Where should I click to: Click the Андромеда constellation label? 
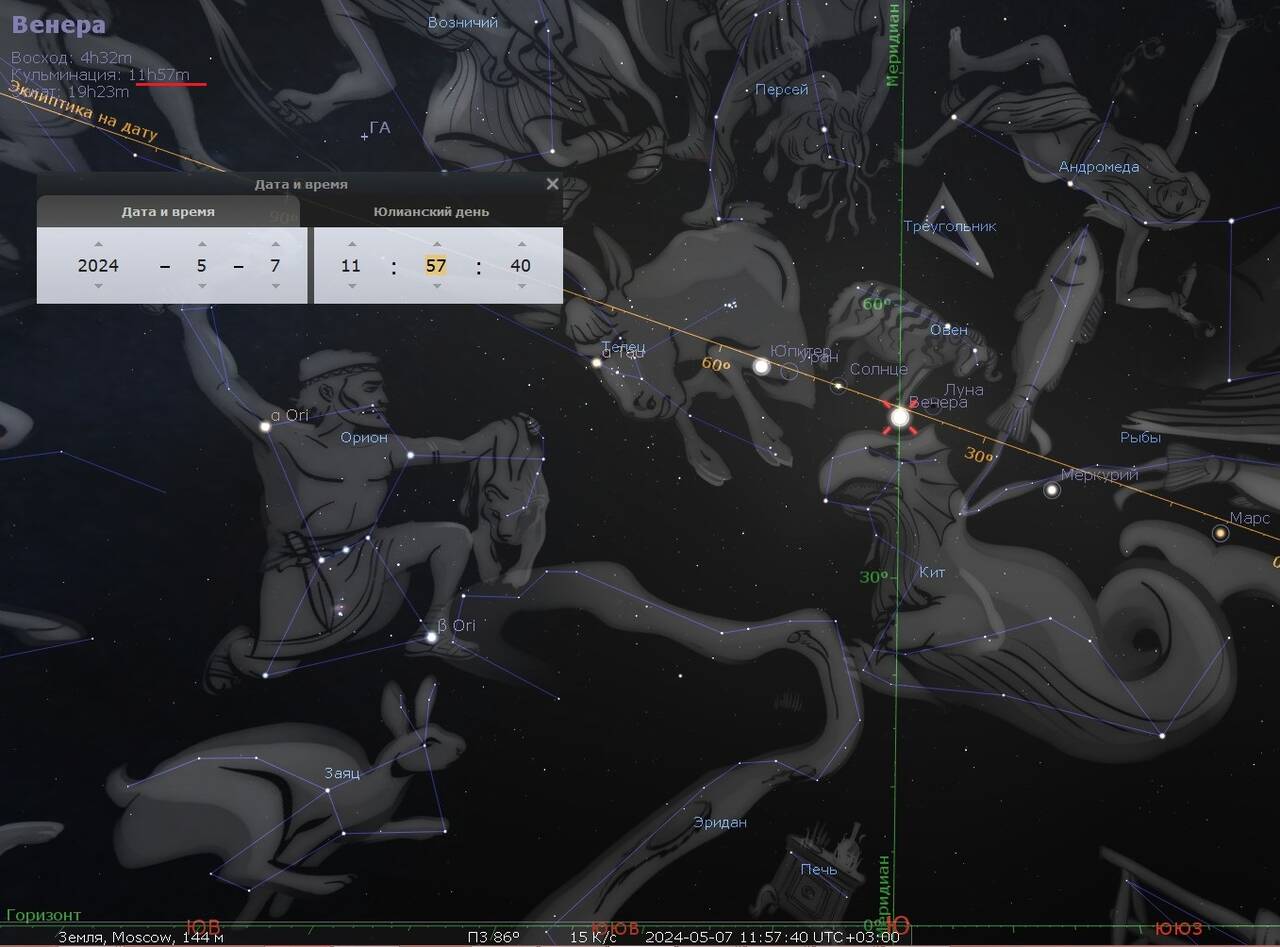pos(1099,167)
